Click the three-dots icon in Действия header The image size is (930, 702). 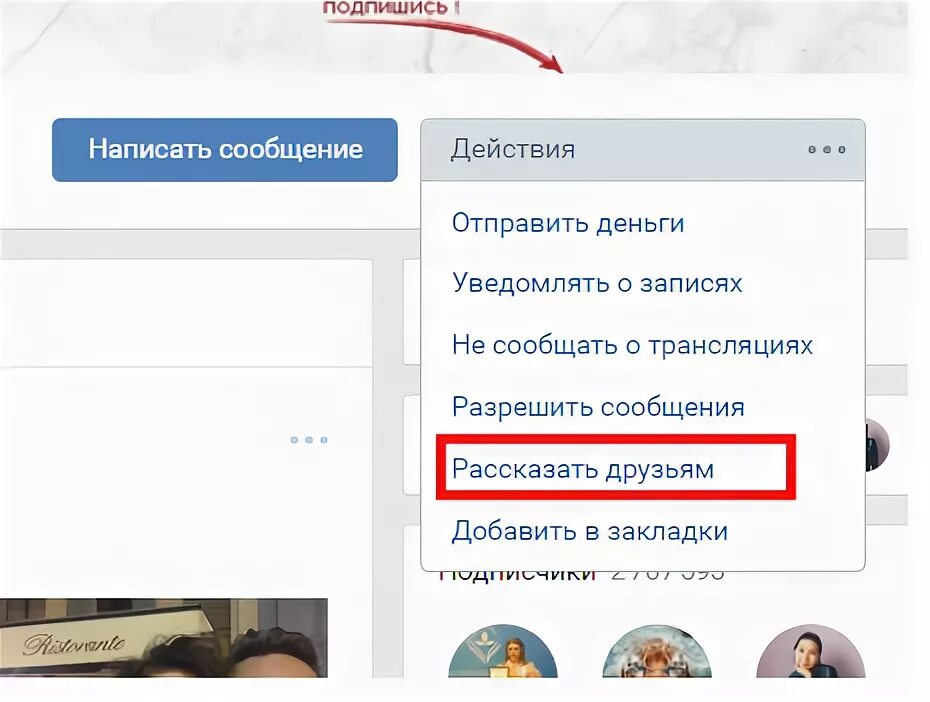(x=827, y=149)
